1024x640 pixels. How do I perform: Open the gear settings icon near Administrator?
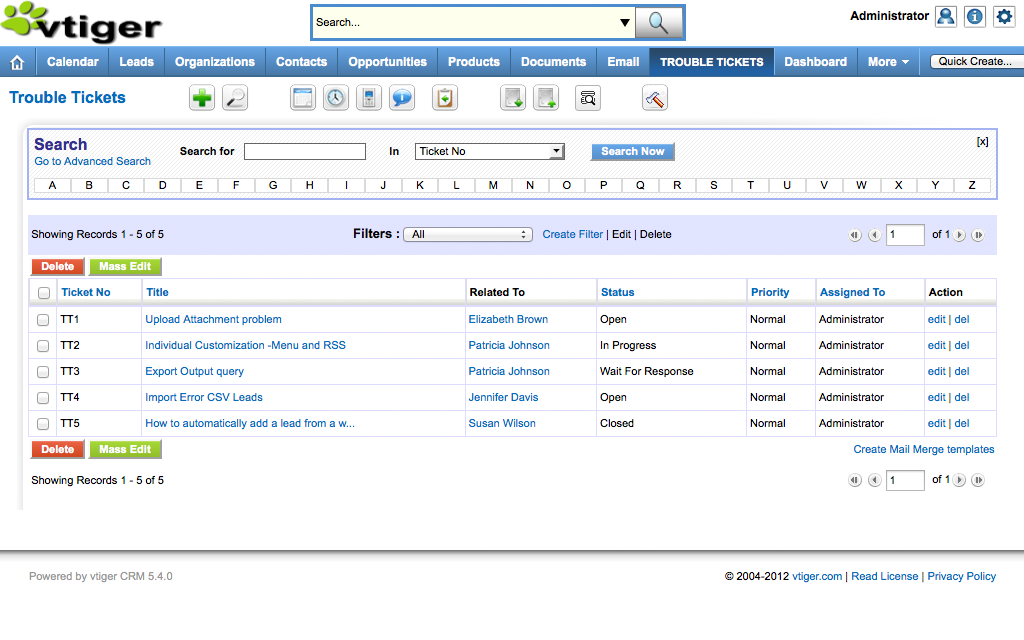tap(1003, 17)
